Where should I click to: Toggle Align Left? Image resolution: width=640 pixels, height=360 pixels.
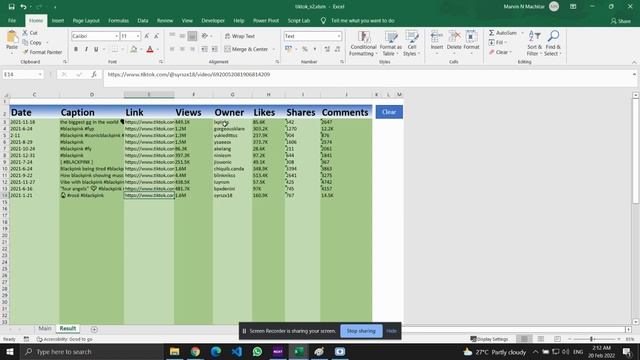click(172, 49)
